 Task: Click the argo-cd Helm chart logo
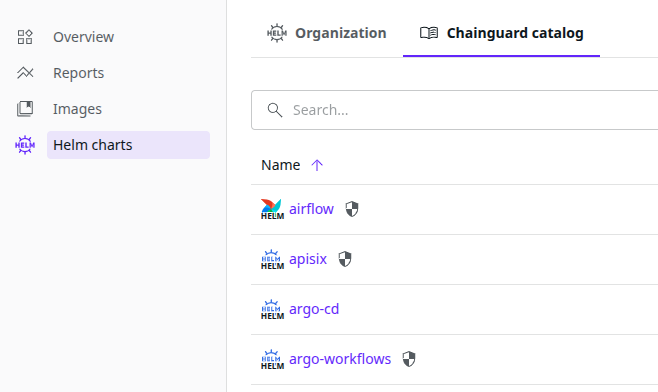tap(272, 309)
